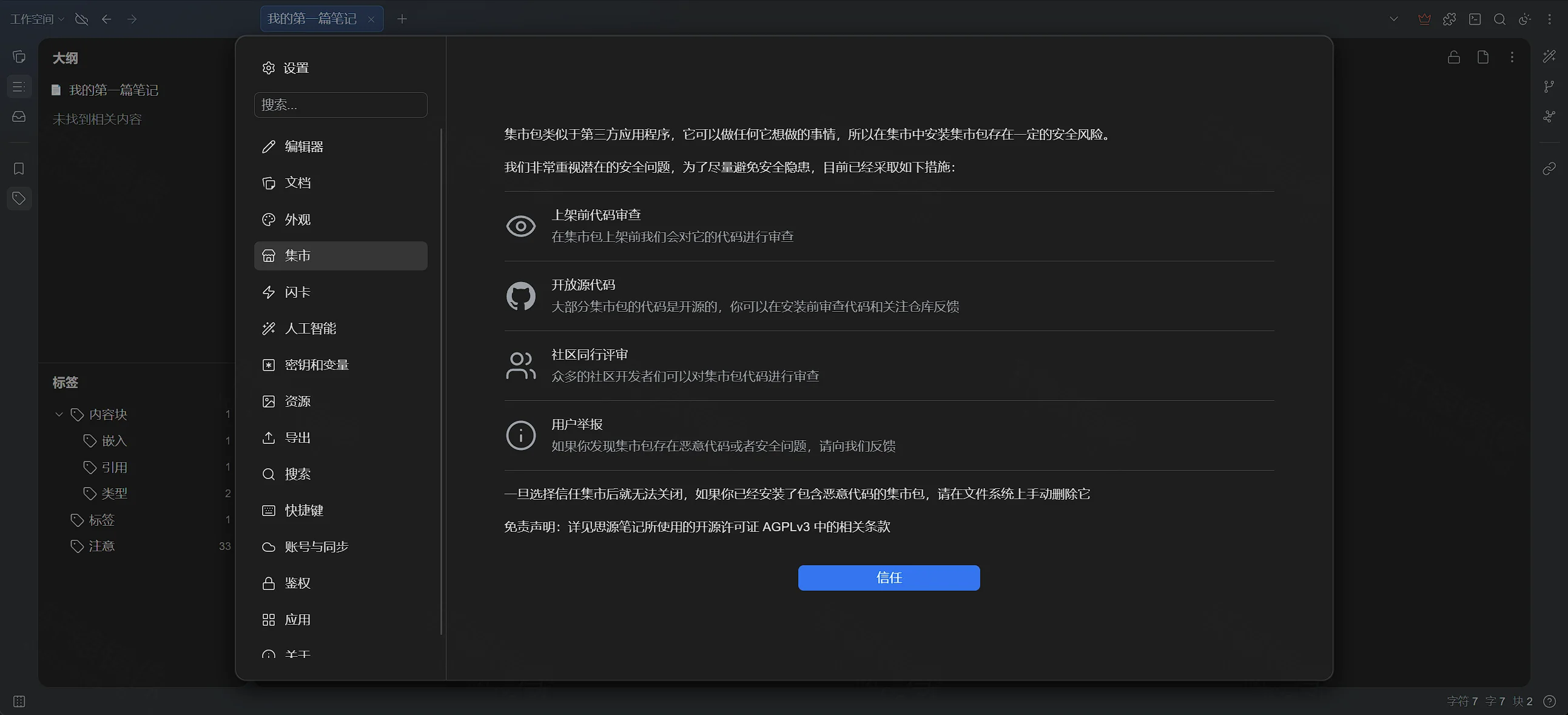Viewport: 1568px width, 715px height.
Task: Open the tab list dropdown chevron
Action: (x=1394, y=19)
